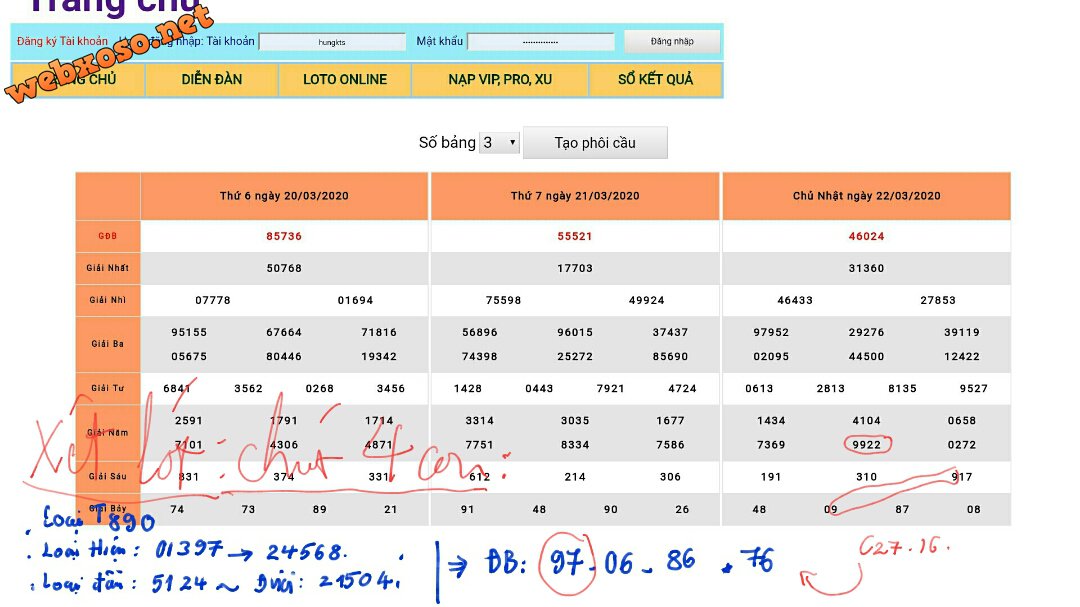The width and height of the screenshot is (1080, 607).
Task: Select the Giải Tư row label
Action: [x=107, y=388]
